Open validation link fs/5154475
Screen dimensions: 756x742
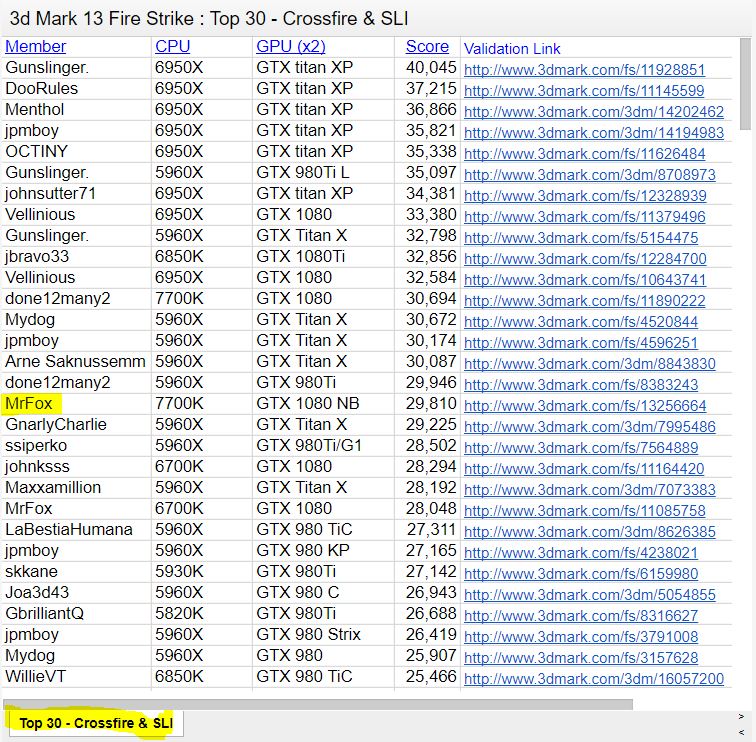point(580,238)
